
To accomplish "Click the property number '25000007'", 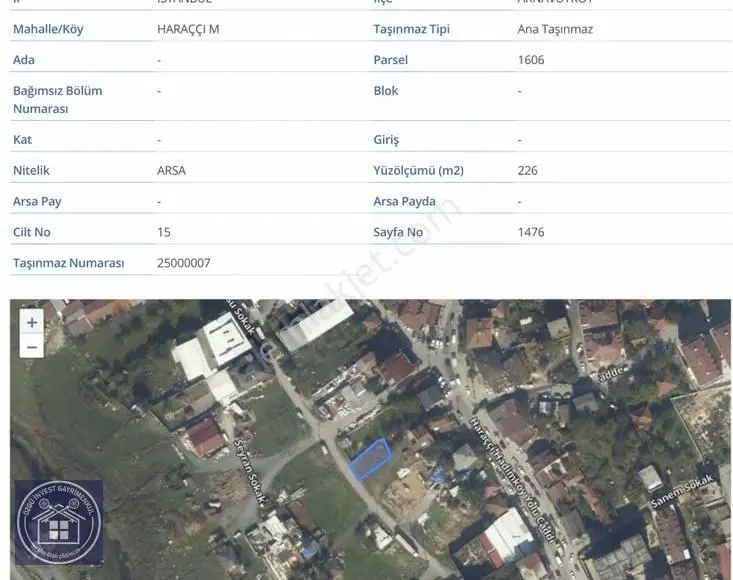I will pyautogui.click(x=183, y=263).
